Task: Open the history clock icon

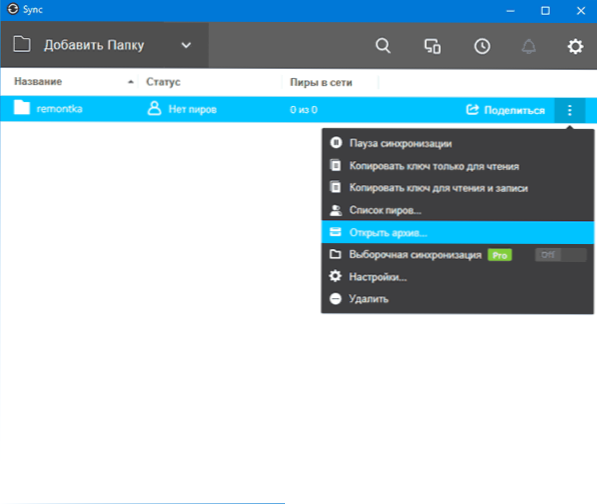Action: (482, 46)
